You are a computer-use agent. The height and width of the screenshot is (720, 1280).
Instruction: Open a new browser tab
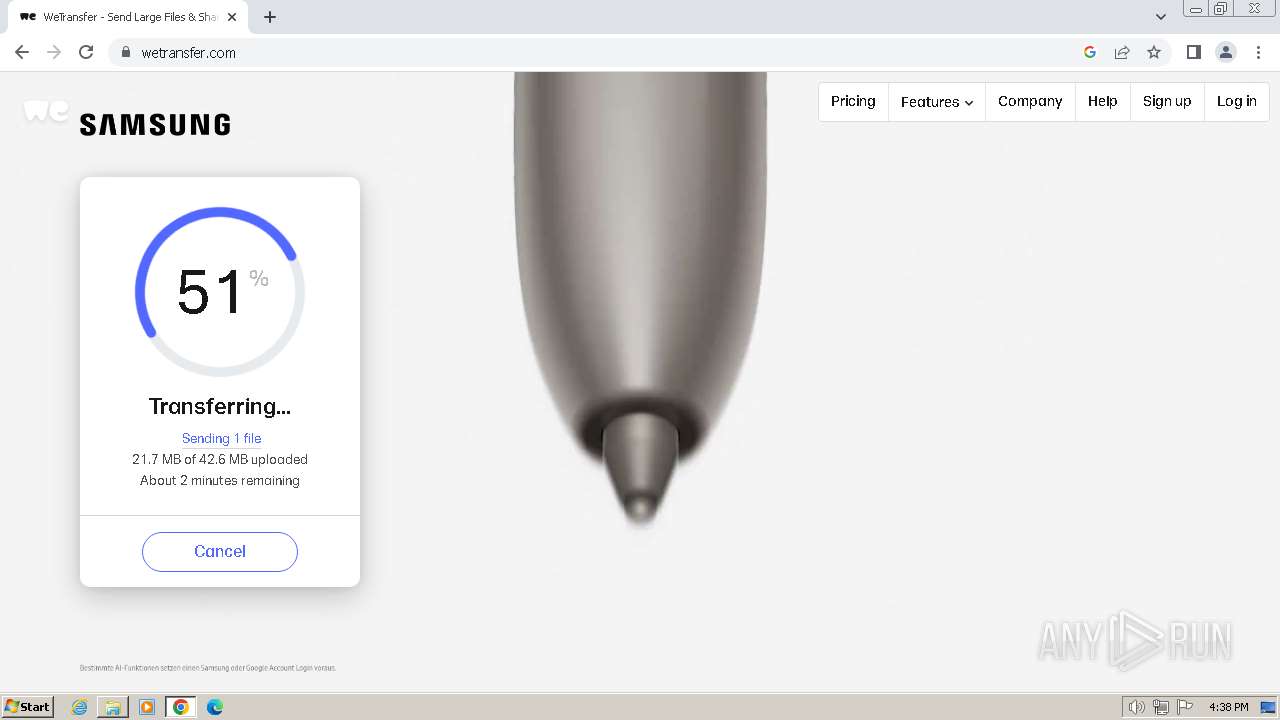pos(270,17)
